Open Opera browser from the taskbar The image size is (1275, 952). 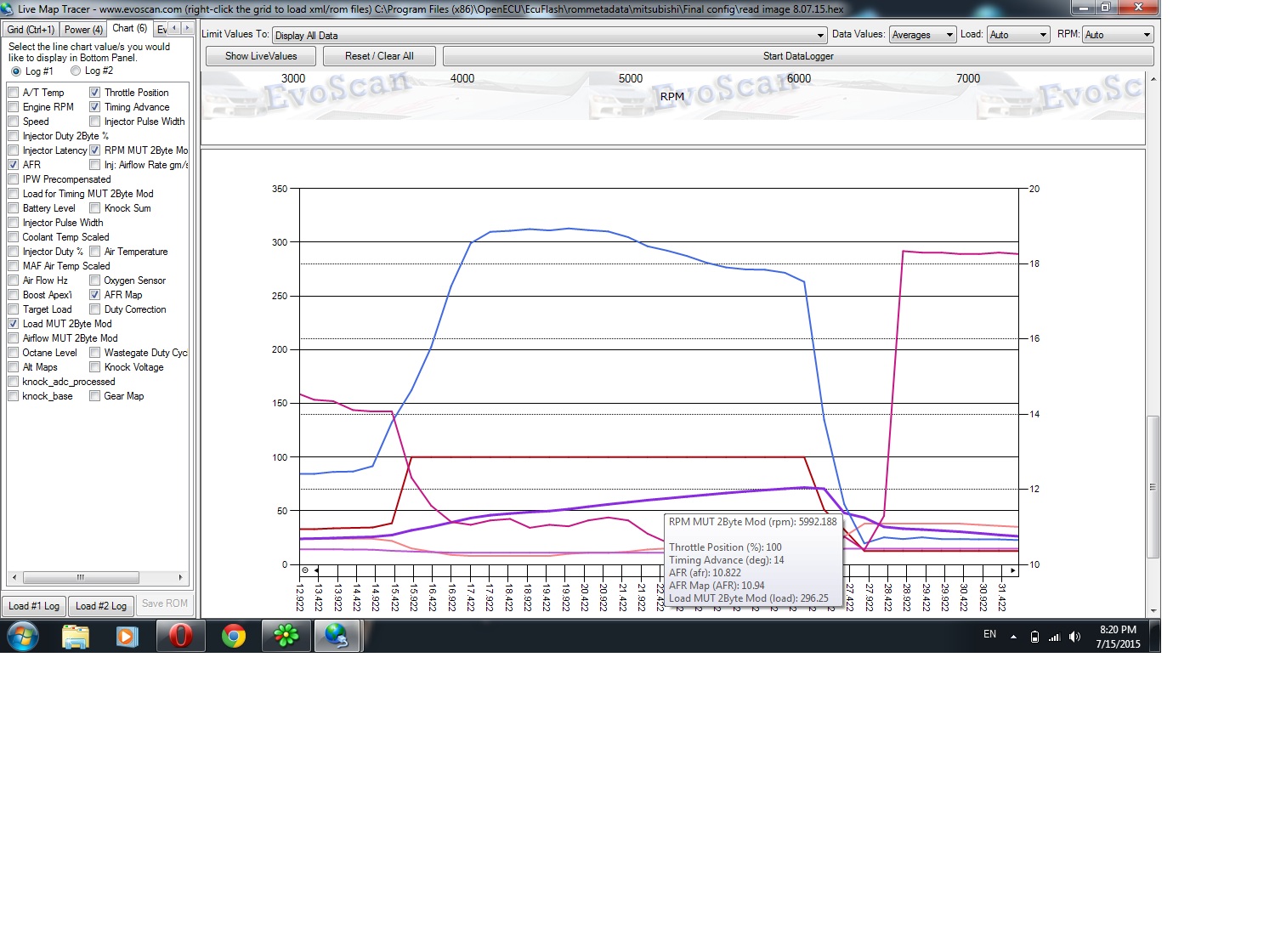tap(180, 636)
